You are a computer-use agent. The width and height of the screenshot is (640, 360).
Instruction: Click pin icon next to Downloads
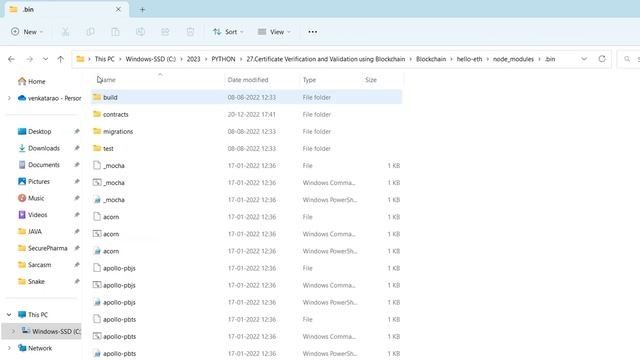point(77,148)
